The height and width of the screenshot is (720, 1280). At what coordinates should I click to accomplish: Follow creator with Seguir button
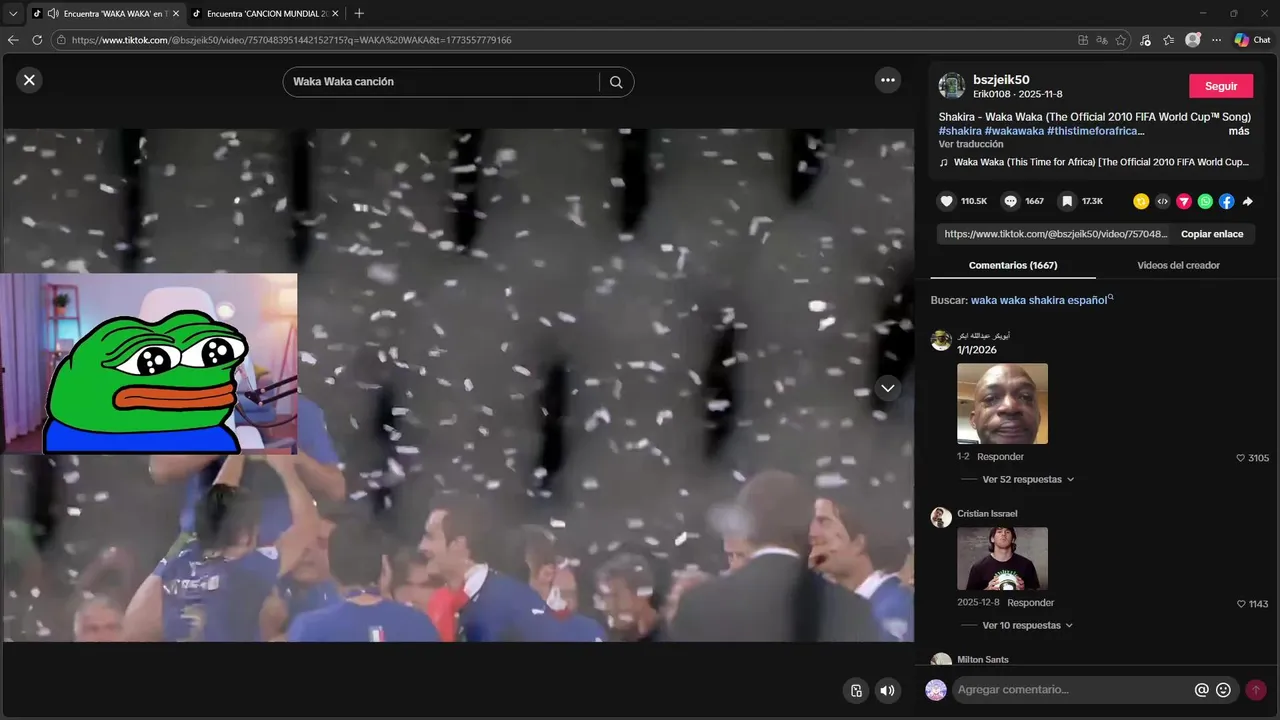pos(1221,86)
